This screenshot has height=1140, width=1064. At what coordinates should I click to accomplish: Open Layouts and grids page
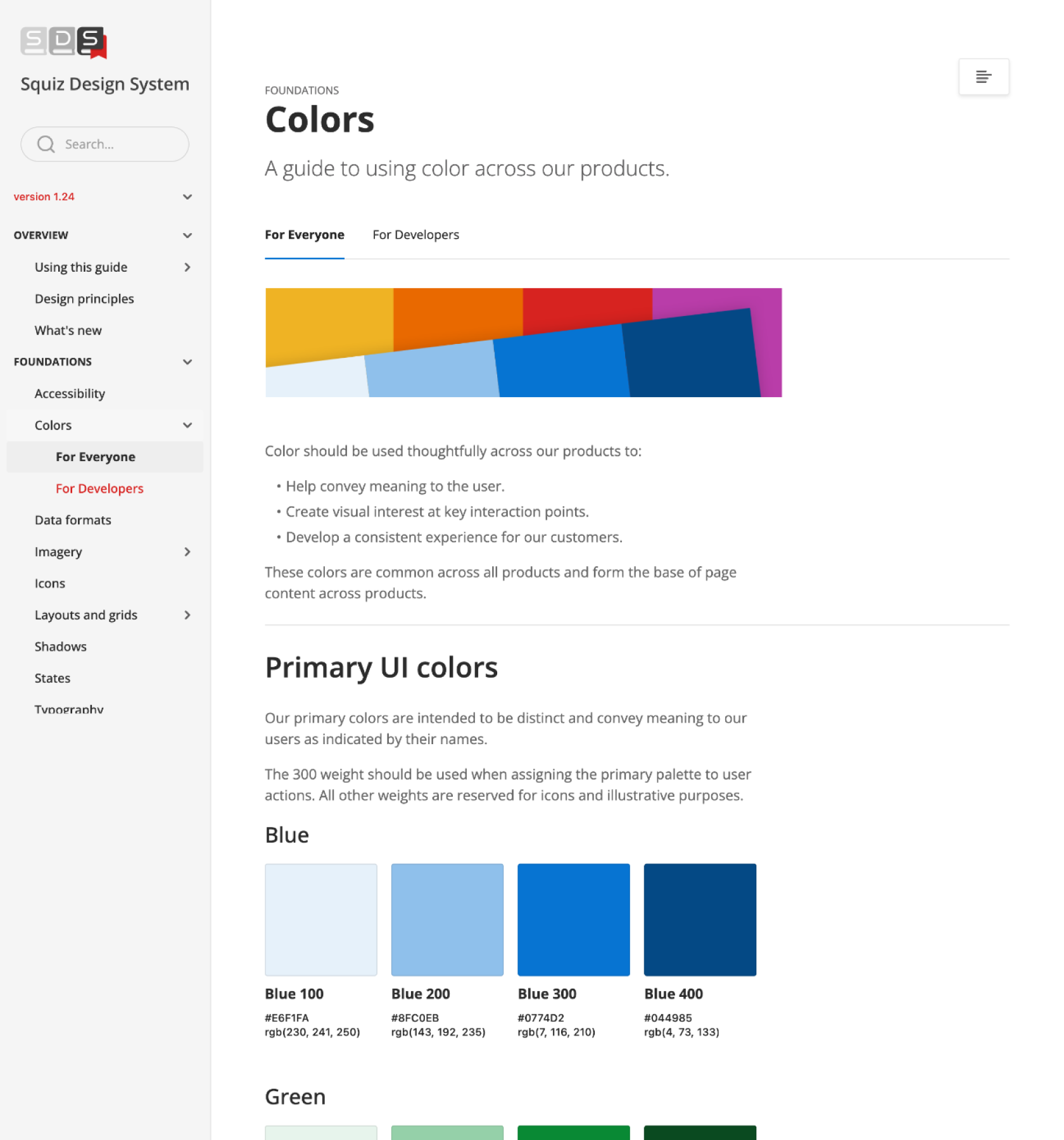tap(86, 615)
